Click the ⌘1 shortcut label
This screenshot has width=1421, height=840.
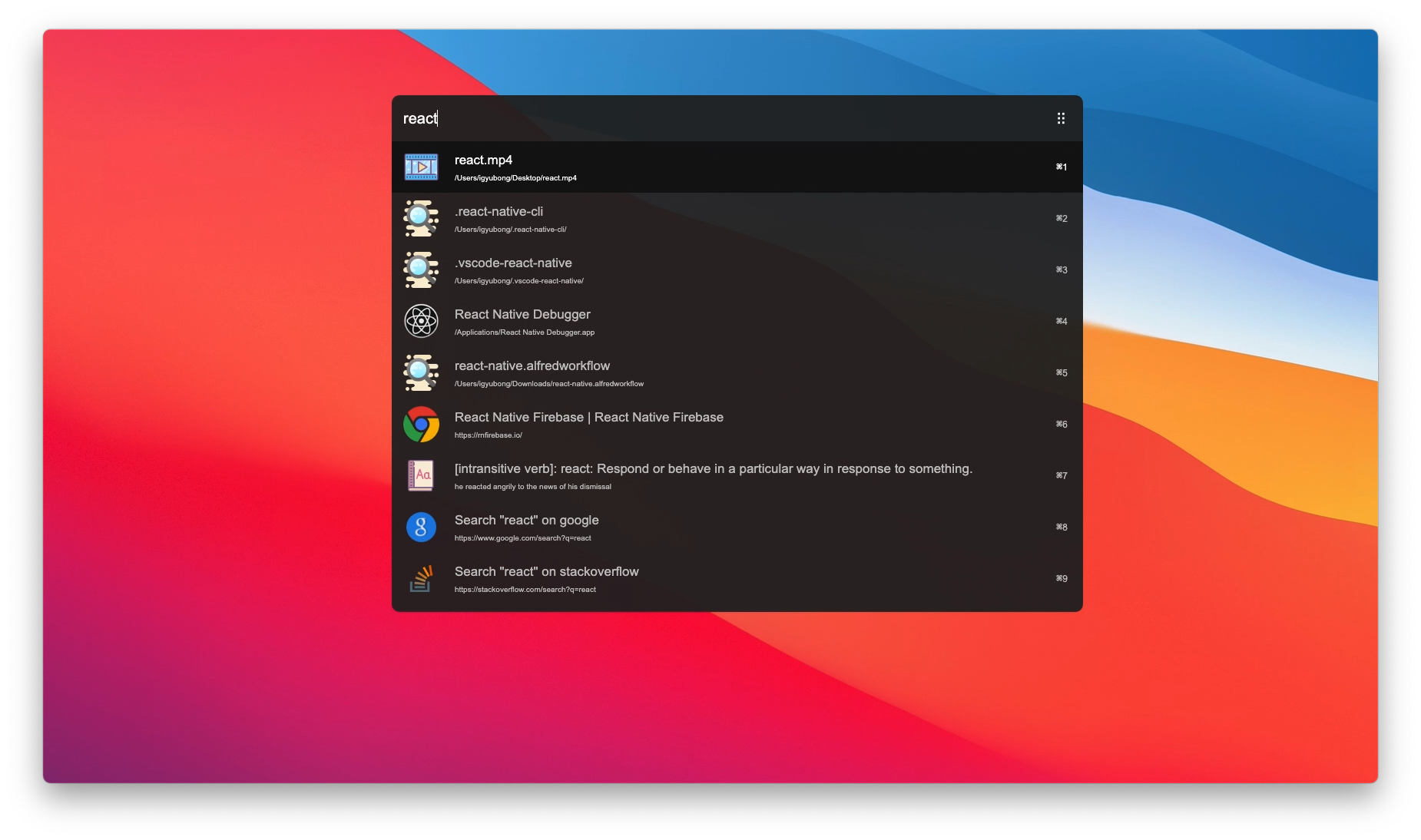tap(1062, 167)
